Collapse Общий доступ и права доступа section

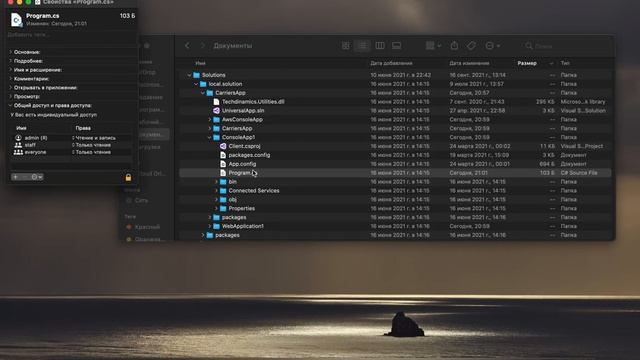point(11,105)
